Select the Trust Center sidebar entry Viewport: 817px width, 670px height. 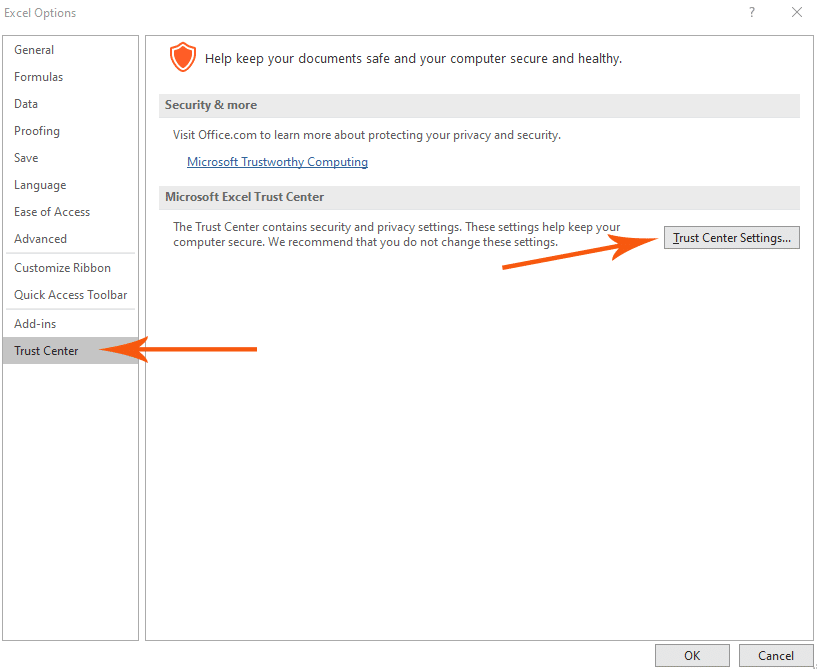tap(46, 350)
